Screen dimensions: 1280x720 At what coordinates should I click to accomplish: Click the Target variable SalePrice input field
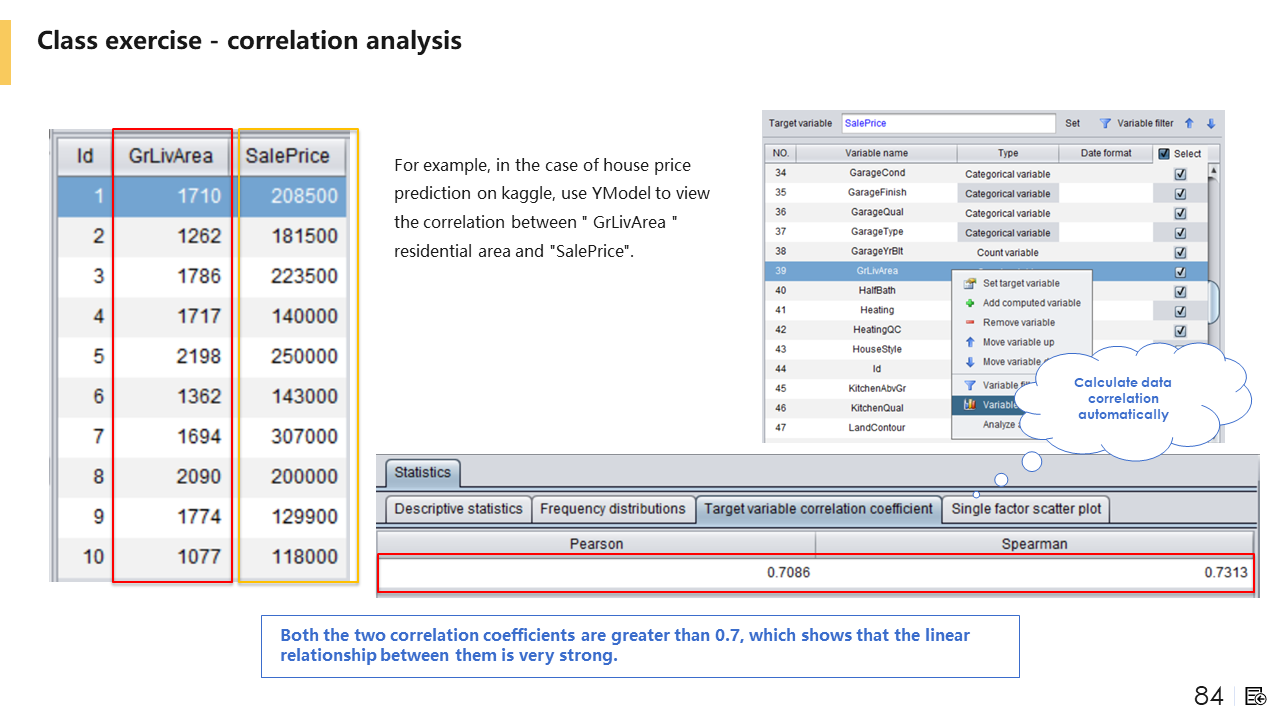click(947, 124)
